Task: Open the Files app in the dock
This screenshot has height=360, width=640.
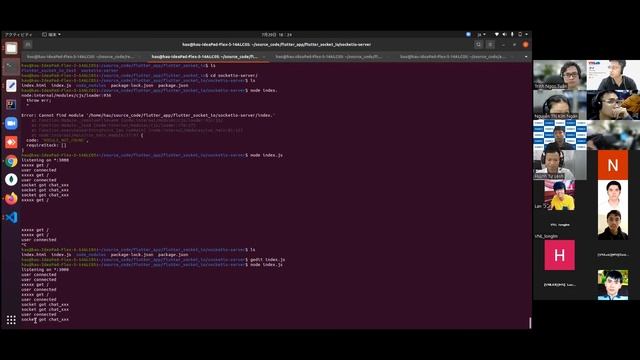Action: (x=11, y=48)
